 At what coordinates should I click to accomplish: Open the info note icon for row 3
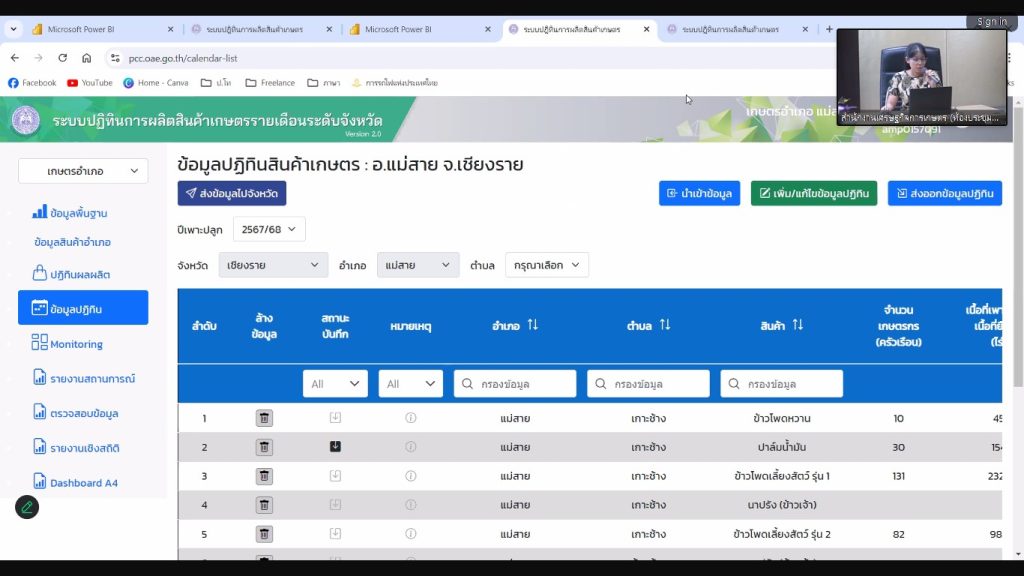(411, 476)
